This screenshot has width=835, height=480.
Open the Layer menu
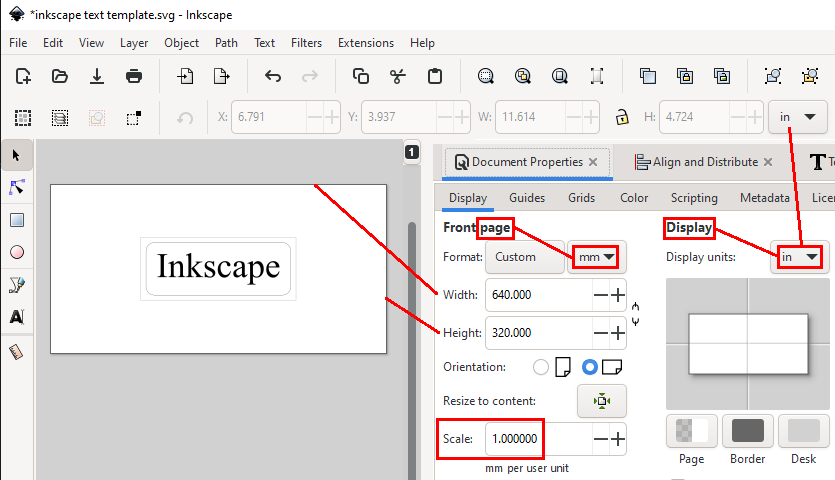pyautogui.click(x=134, y=43)
